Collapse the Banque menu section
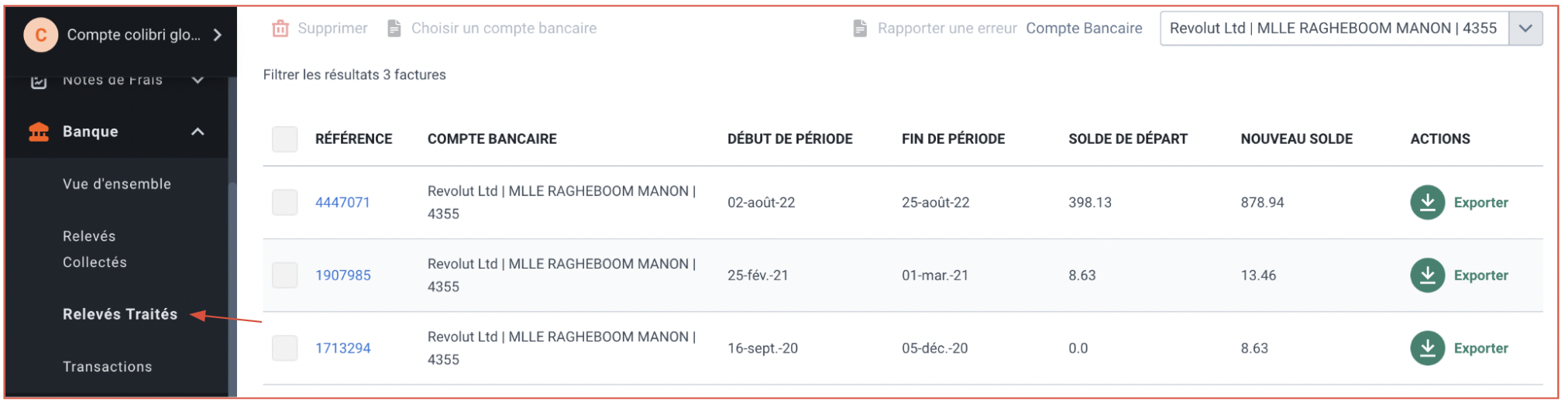 (x=198, y=132)
